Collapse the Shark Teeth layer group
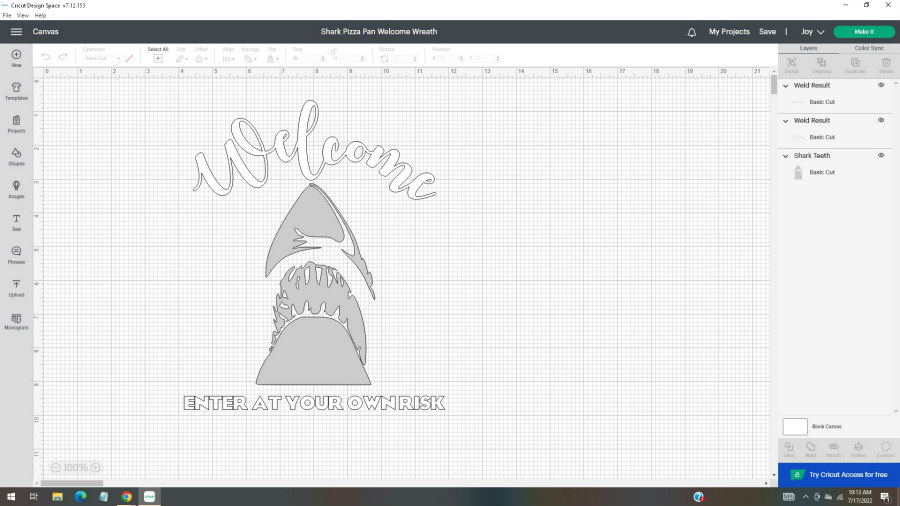This screenshot has height=506, width=900. (x=786, y=156)
